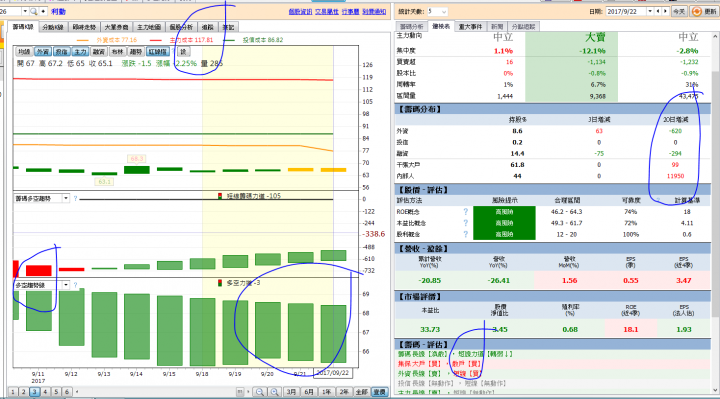
Task: Switch to the 大單券商 tab
Action: pos(116,28)
